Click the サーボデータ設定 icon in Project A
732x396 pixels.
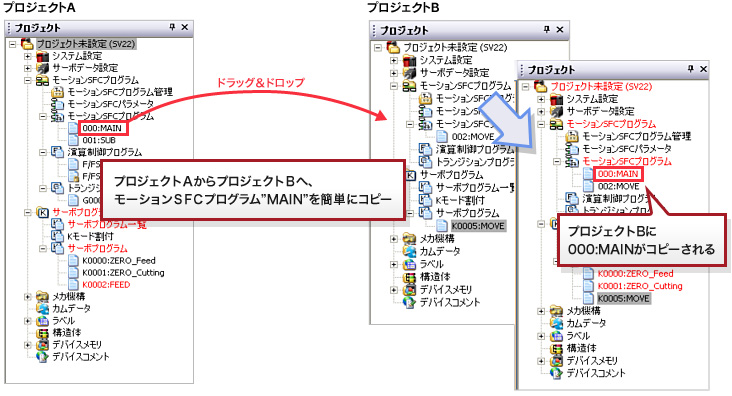coord(42,68)
